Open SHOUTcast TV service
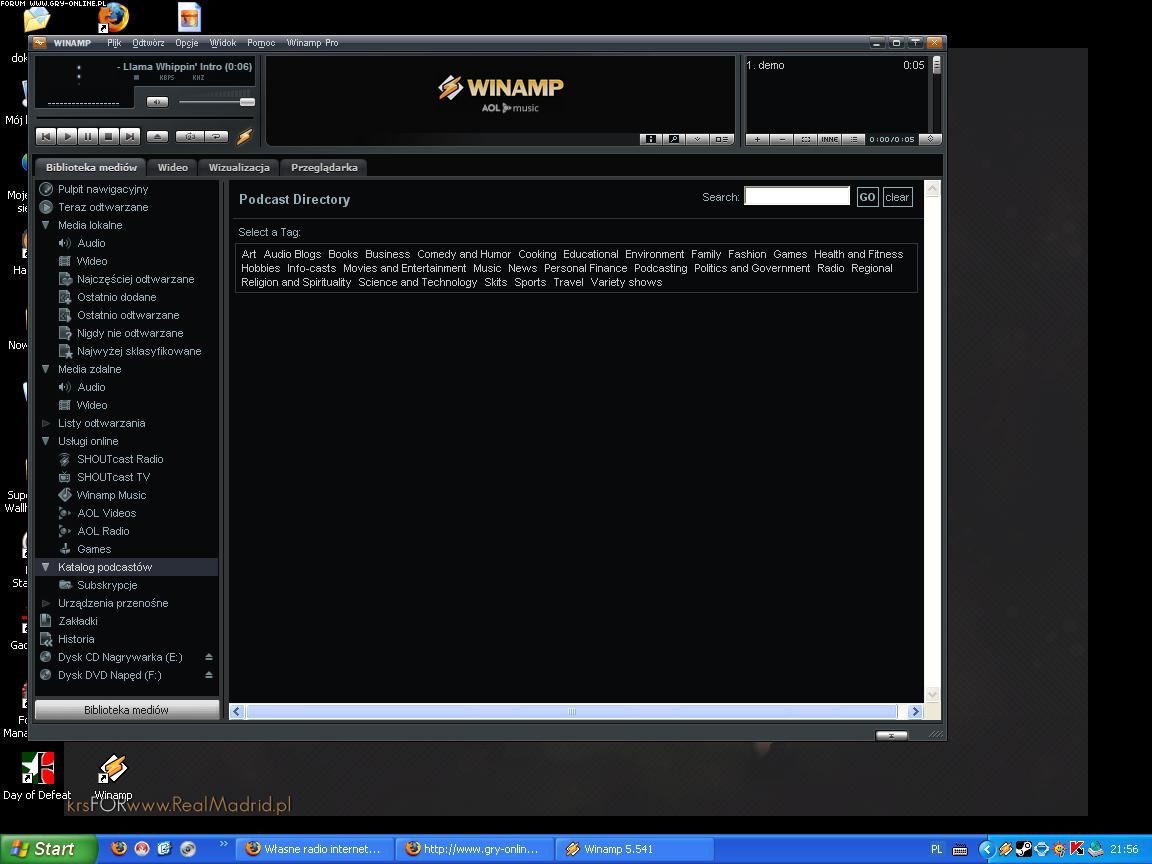Image resolution: width=1152 pixels, height=864 pixels. pyautogui.click(x=113, y=477)
